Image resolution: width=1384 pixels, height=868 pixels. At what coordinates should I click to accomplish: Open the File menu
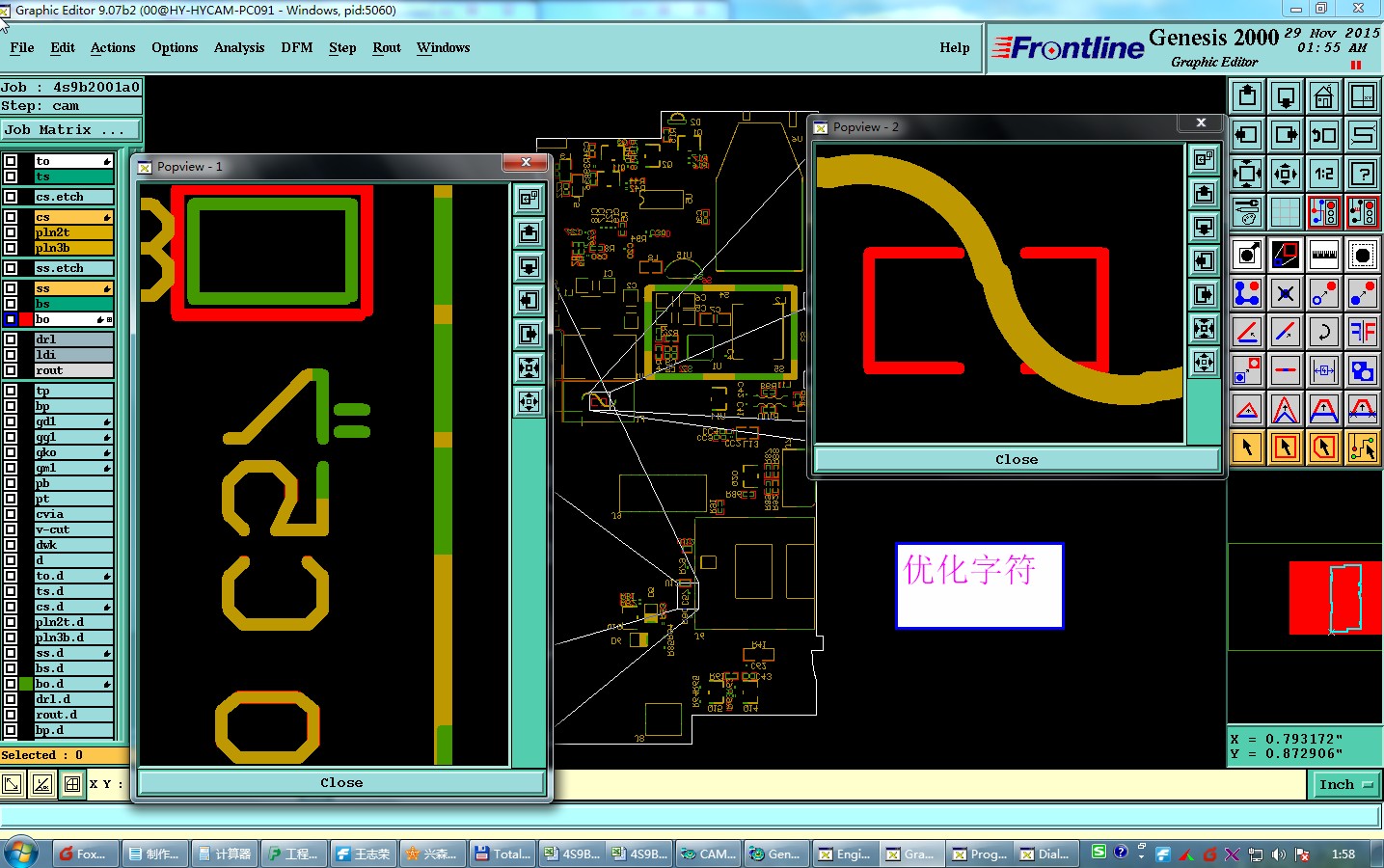(x=22, y=47)
